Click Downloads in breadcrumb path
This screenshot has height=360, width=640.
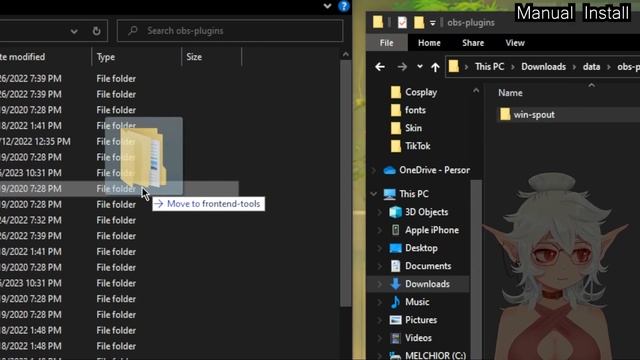point(543,67)
